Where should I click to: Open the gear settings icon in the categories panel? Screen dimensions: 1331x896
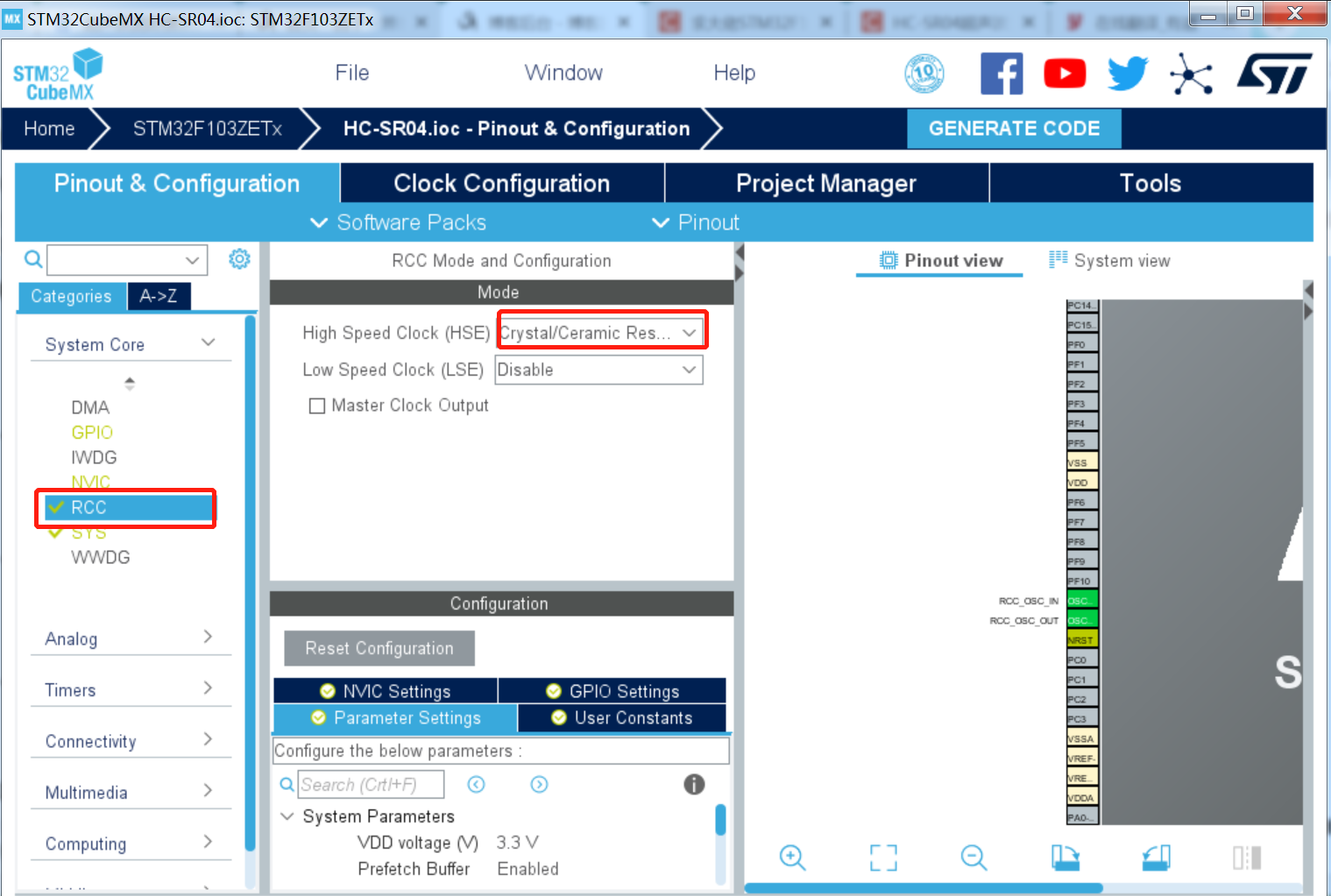(x=239, y=259)
